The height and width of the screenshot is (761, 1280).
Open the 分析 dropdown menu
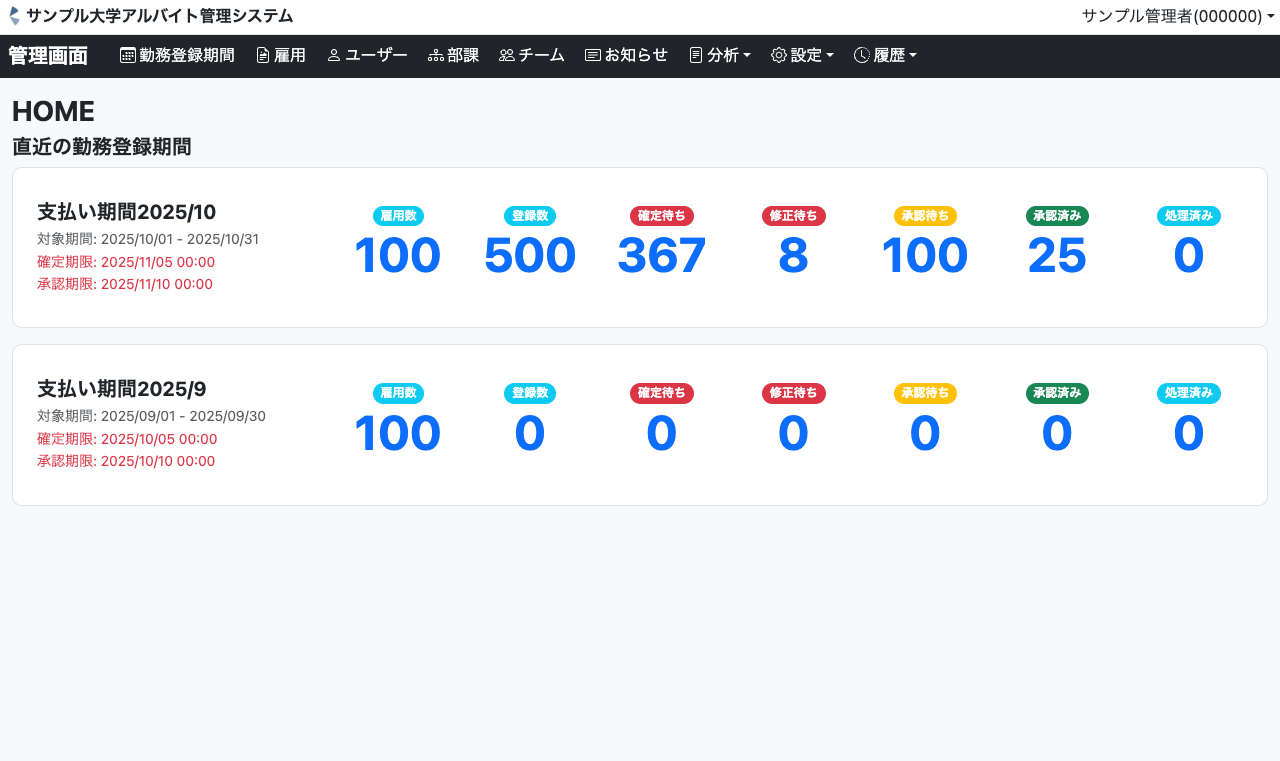coord(720,55)
